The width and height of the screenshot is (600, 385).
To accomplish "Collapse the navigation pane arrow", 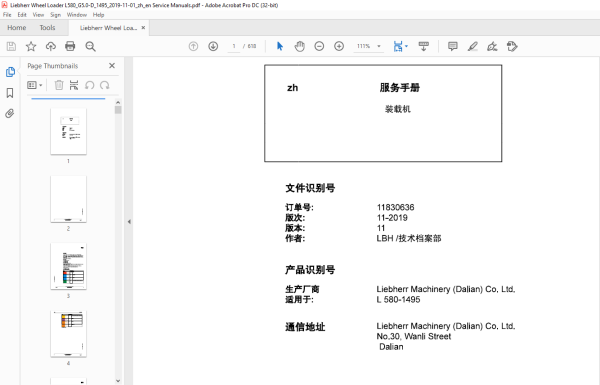I will tap(129, 222).
